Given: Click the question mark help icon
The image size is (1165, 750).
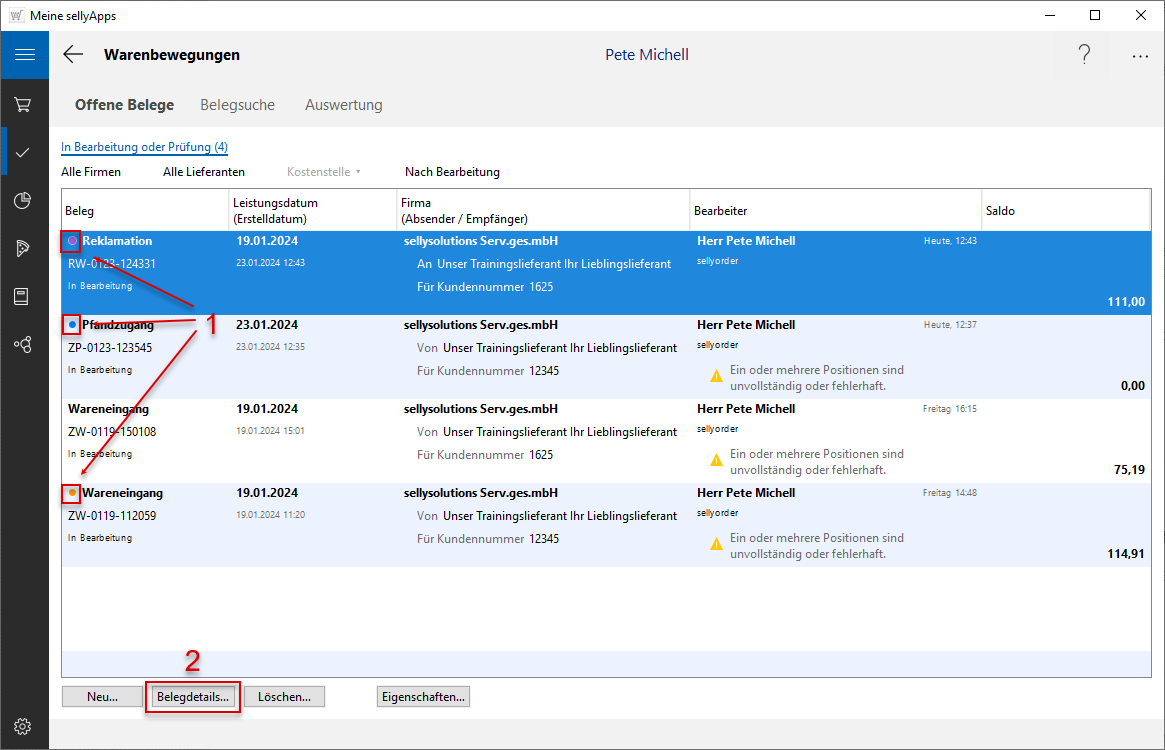Looking at the screenshot, I should [x=1084, y=55].
